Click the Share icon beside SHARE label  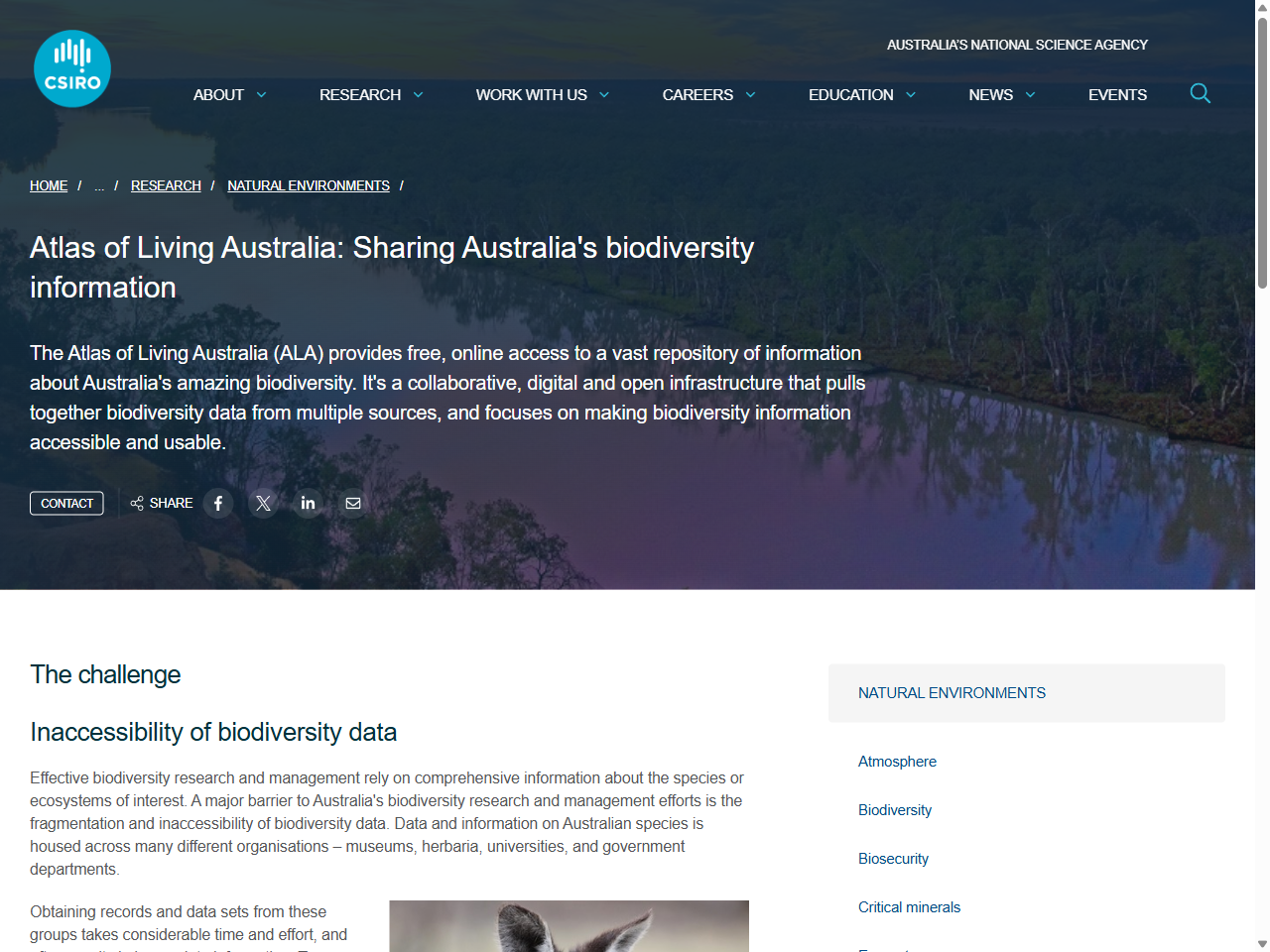(x=137, y=503)
